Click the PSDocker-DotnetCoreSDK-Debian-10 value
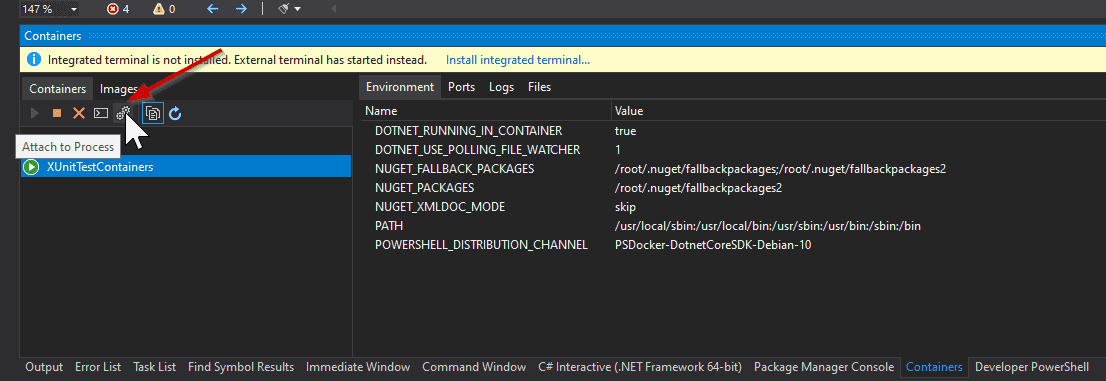Viewport: 1106px width, 381px height. coord(713,245)
